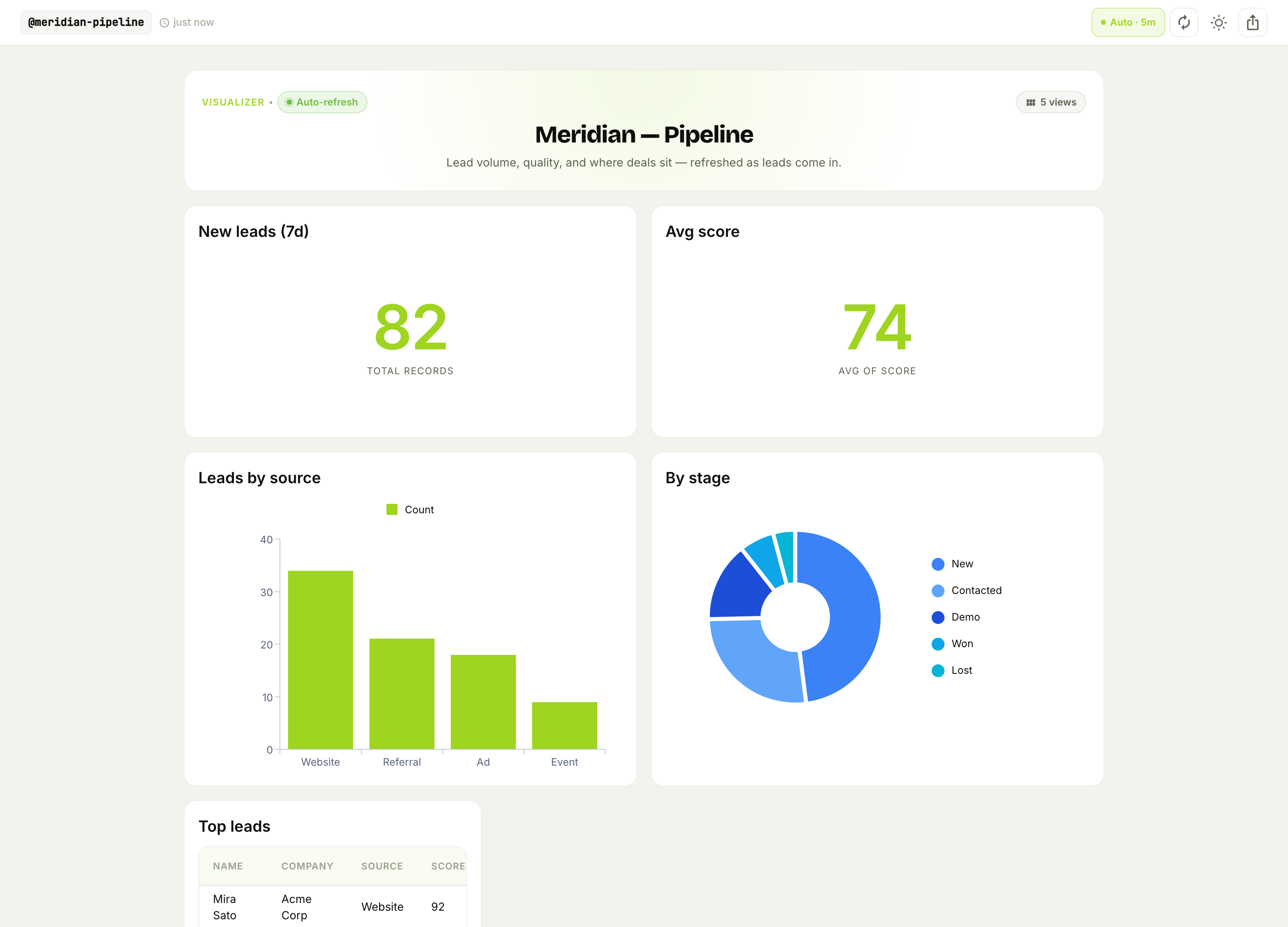Click the Referral bar in chart
The image size is (1288, 927).
tap(401, 694)
